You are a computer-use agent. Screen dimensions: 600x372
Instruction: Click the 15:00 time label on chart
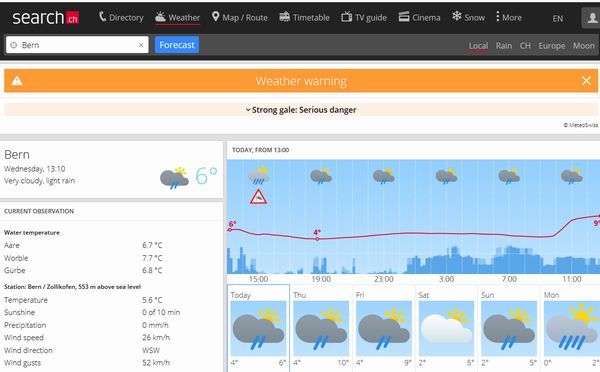pyautogui.click(x=258, y=279)
